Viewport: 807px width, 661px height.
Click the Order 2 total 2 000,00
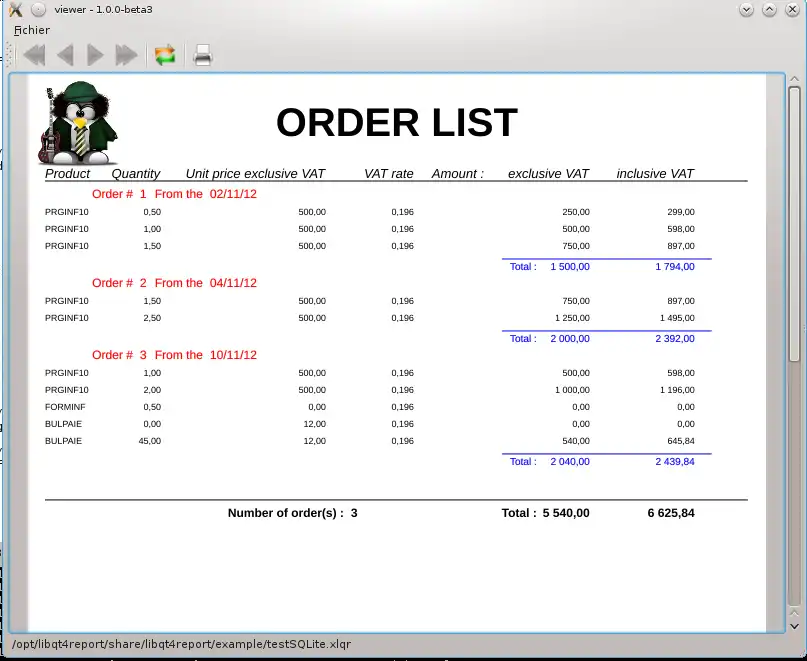pyautogui.click(x=570, y=339)
